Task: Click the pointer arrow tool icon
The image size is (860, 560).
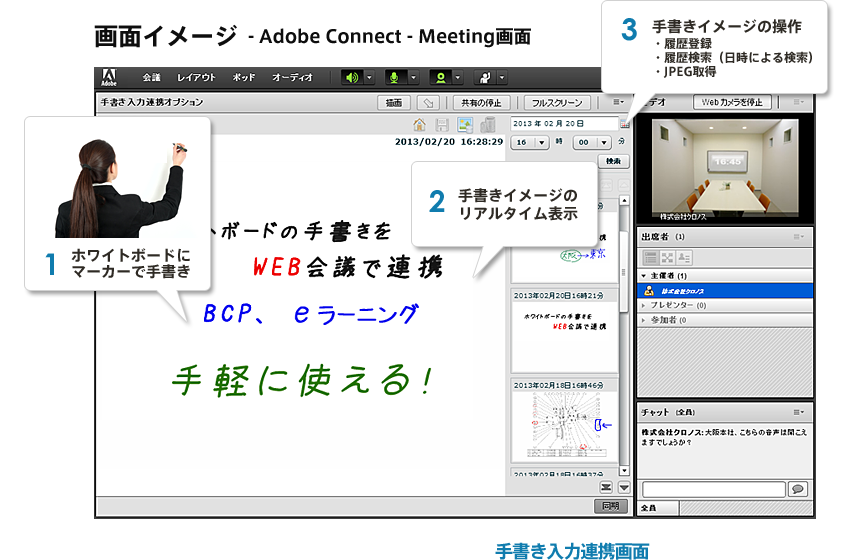Action: pos(428,103)
